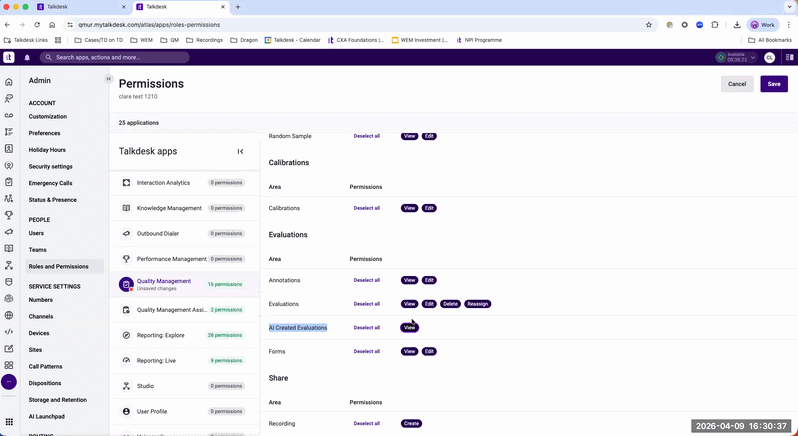Screen dimensions: 798x436
Task: Open the Chrome tab search dropdown arrow
Action: click(788, 7)
